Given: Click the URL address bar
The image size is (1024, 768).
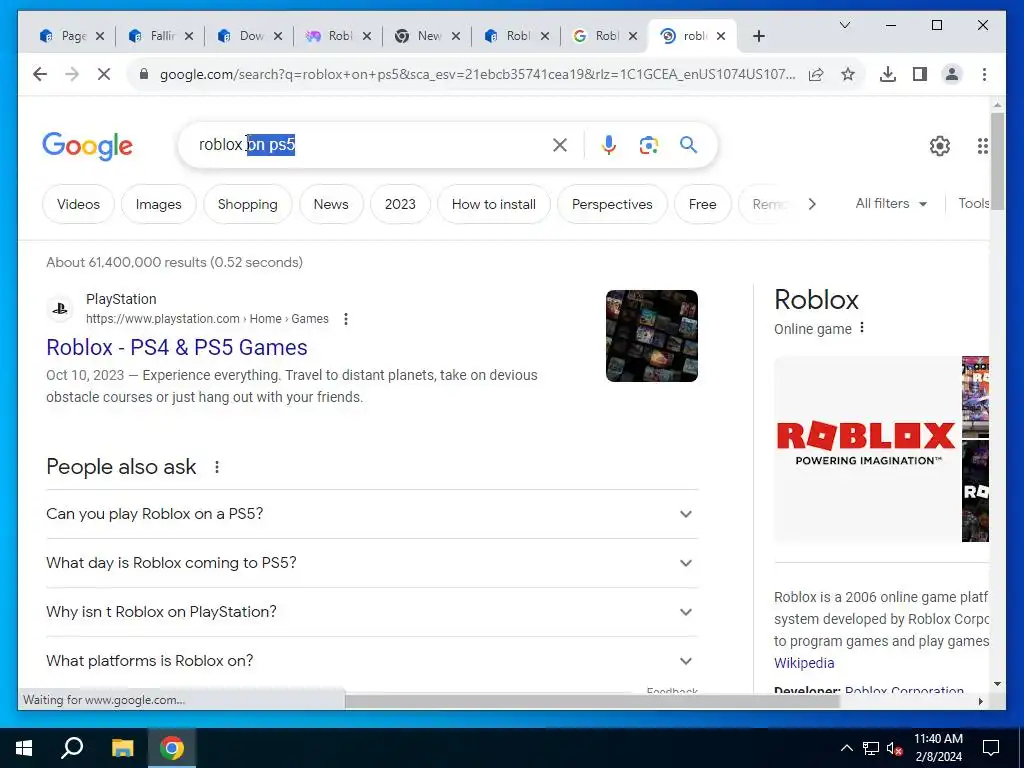Looking at the screenshot, I should (477, 74).
